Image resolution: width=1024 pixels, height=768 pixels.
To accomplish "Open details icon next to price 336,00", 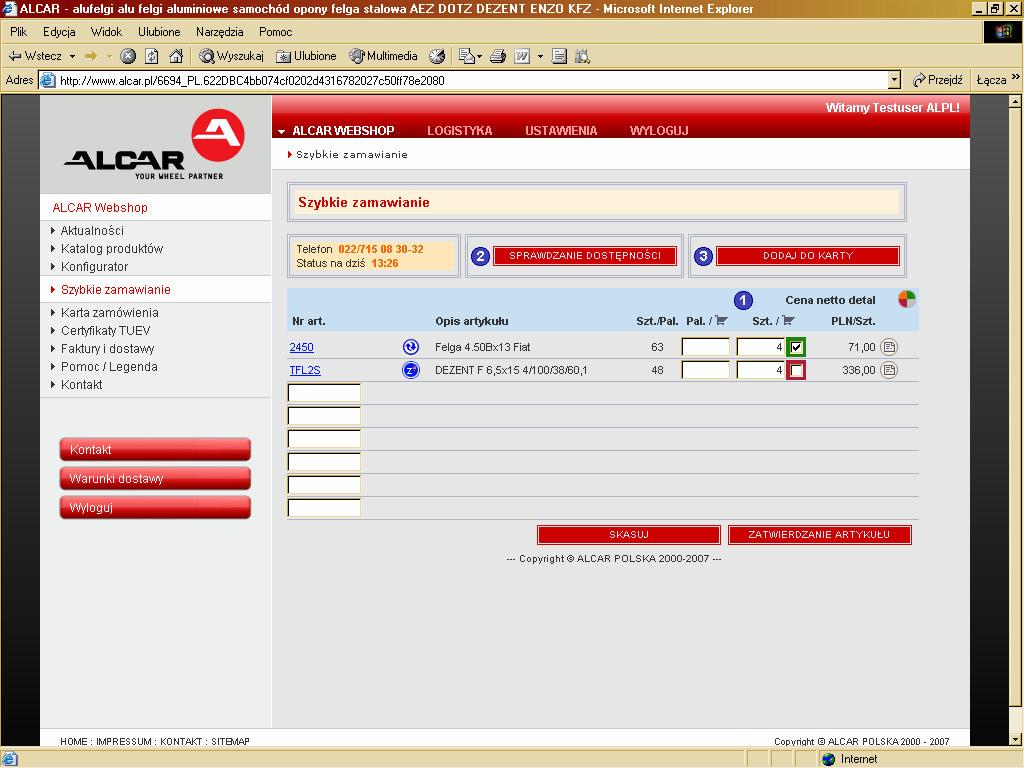I will coord(889,370).
